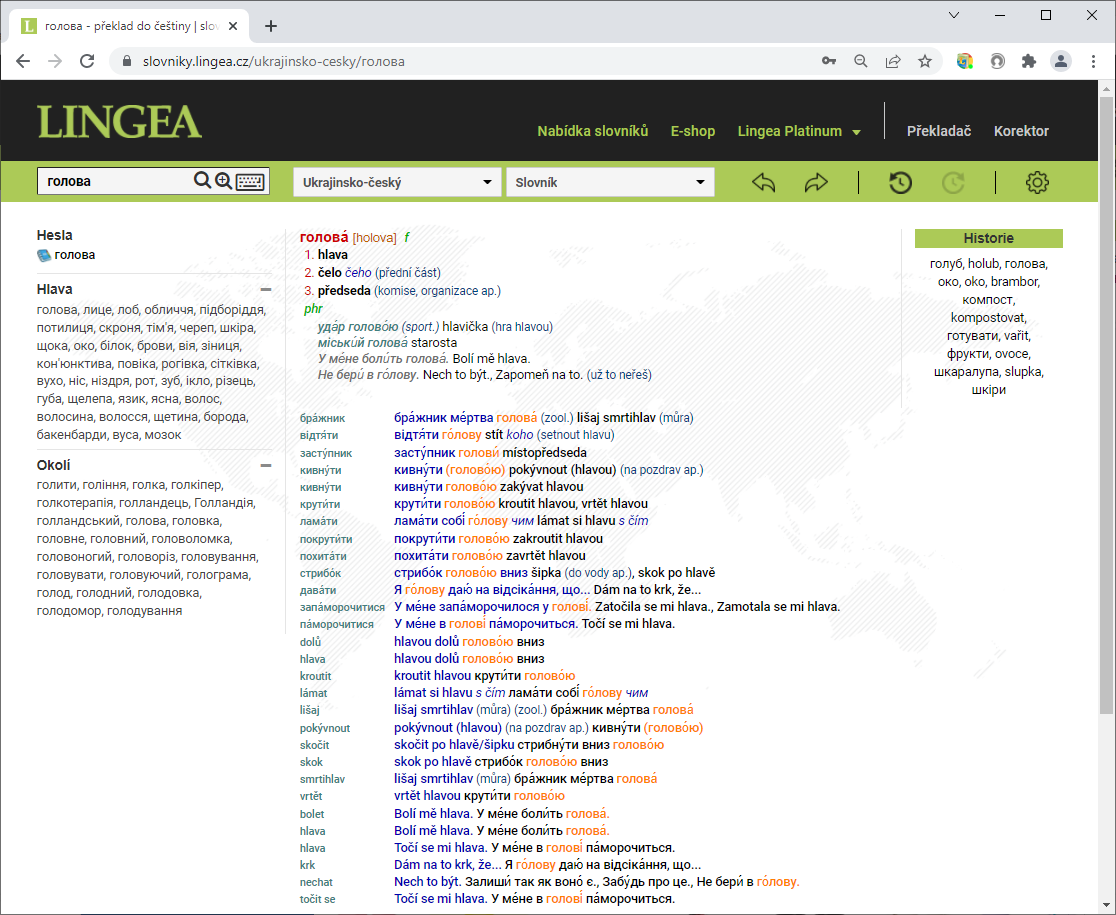Reload the current page
The height and width of the screenshot is (915, 1116).
tap(87, 61)
